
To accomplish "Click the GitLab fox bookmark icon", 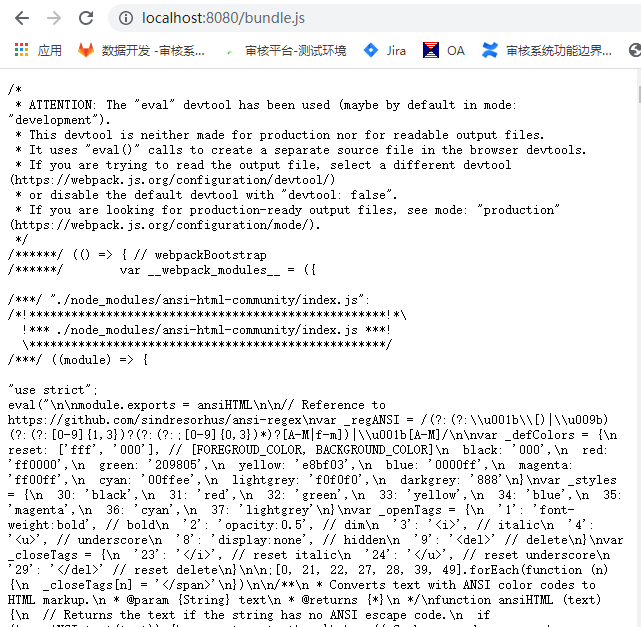I will click(x=86, y=50).
